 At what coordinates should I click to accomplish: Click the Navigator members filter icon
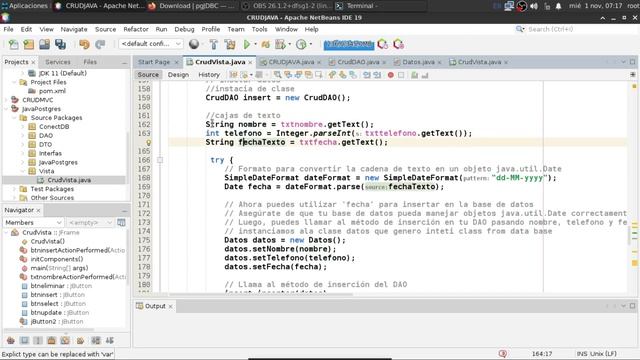[x=121, y=222]
